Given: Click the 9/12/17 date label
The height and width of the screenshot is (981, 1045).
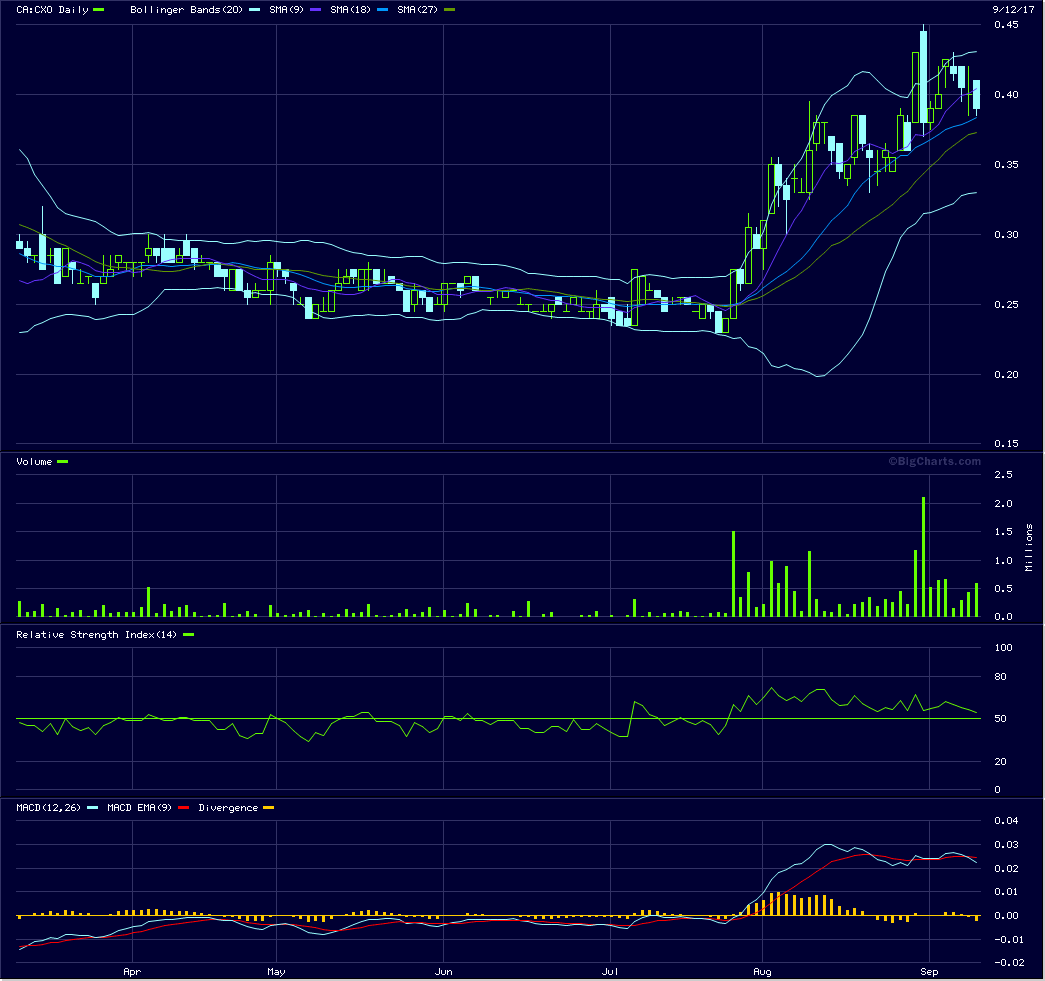Looking at the screenshot, I should pos(1013,10).
